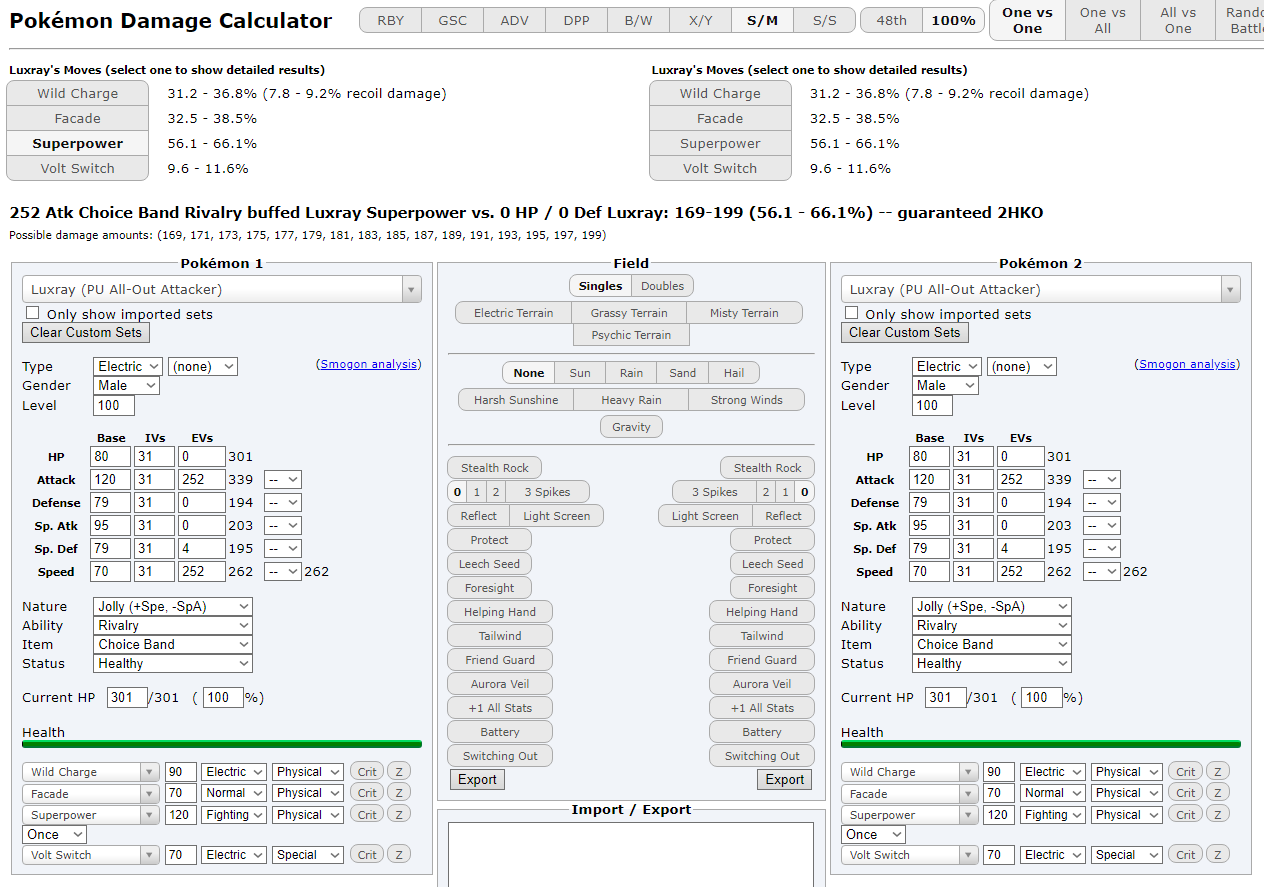
Task: Open Pokémon 2 Ability dropdown
Action: click(x=992, y=626)
